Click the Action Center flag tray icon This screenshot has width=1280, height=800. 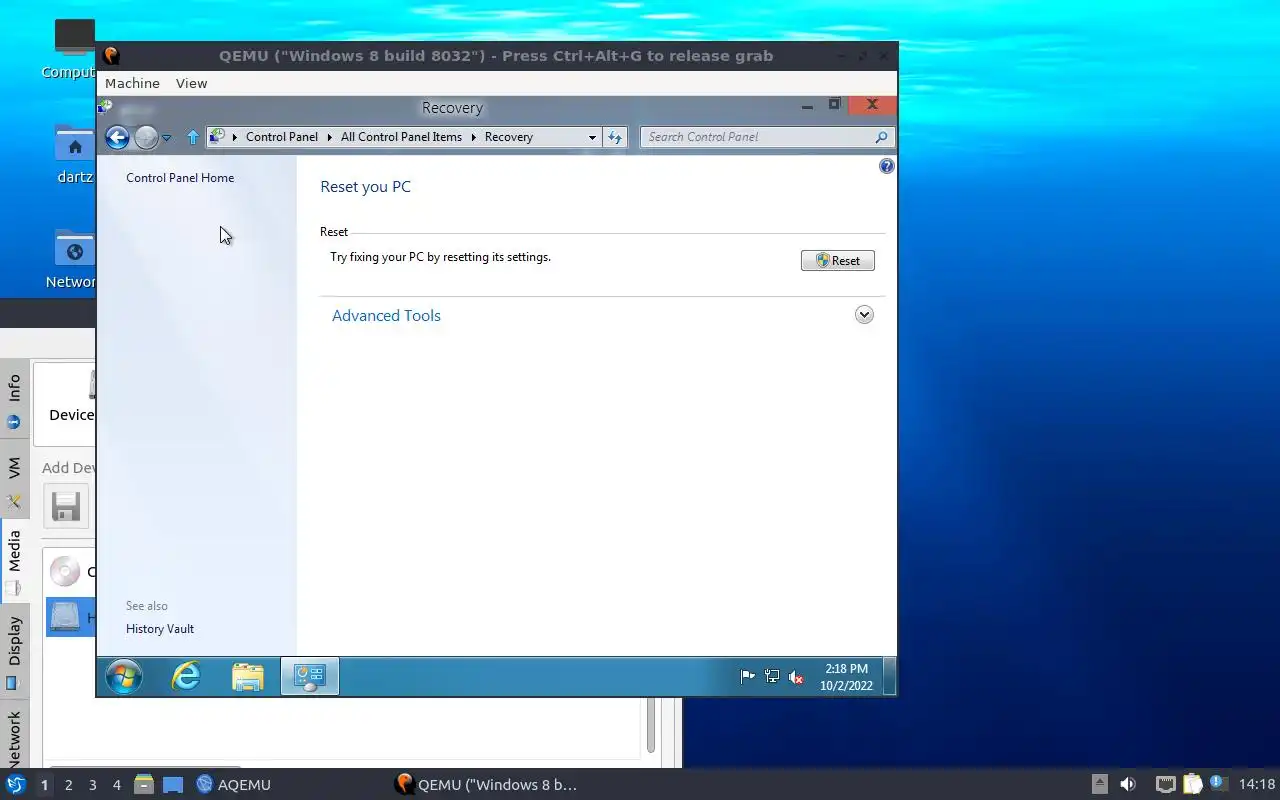tap(747, 677)
